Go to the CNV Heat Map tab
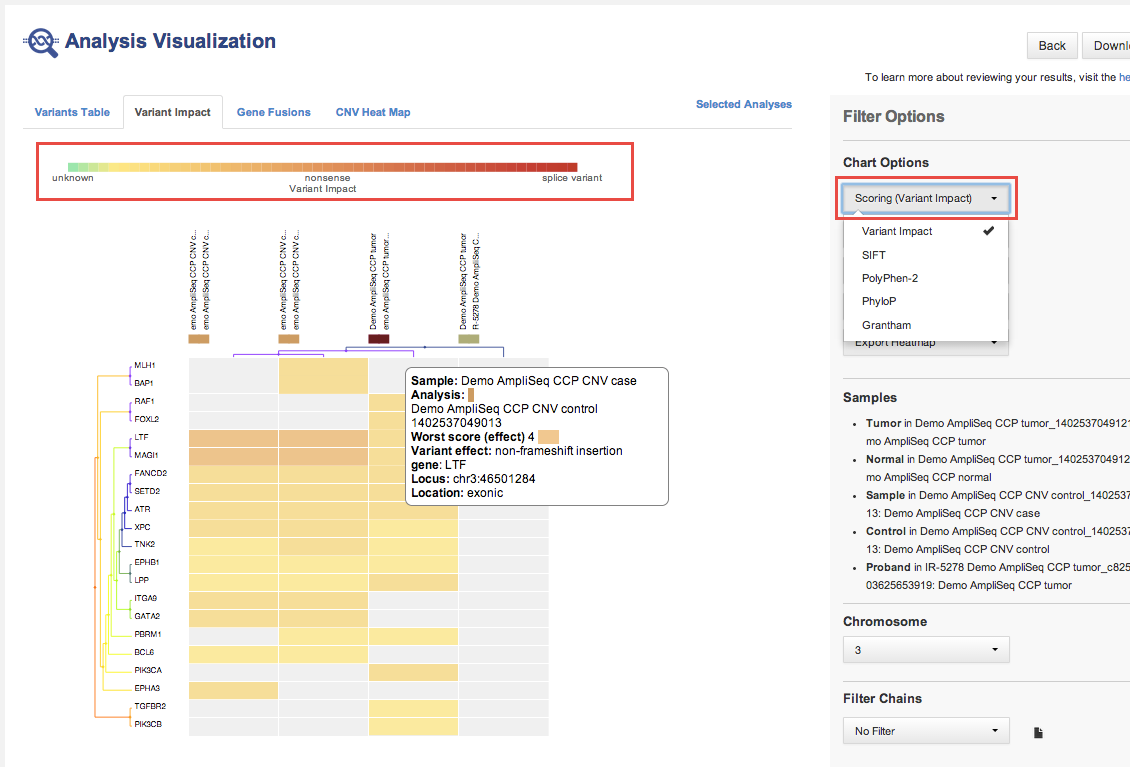1132x767 pixels. 373,112
